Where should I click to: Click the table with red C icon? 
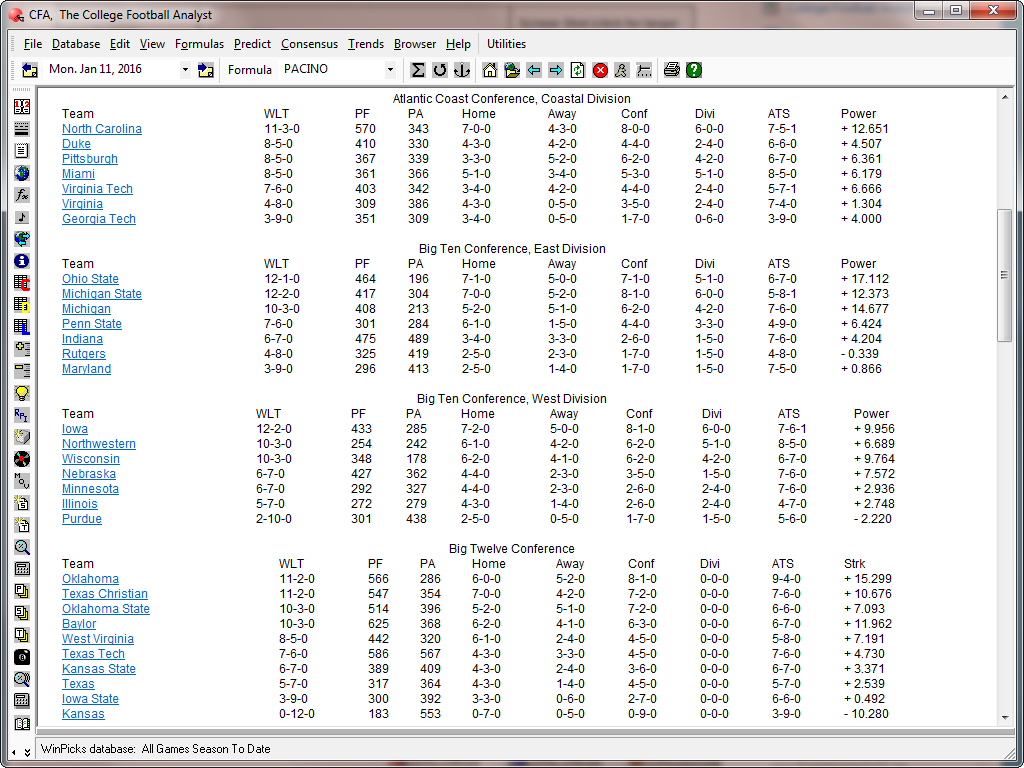click(x=22, y=283)
